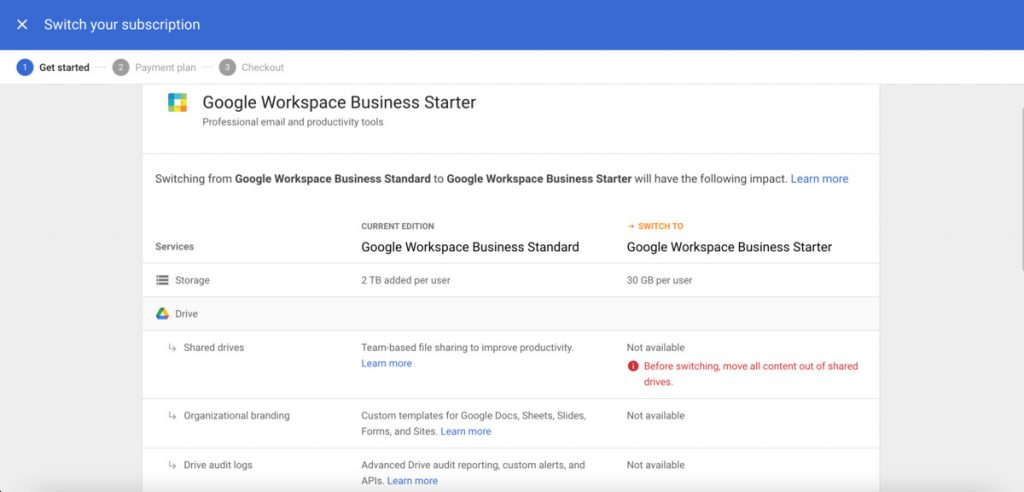Image resolution: width=1024 pixels, height=492 pixels.
Task: Click Team-based file sharing description
Action: tap(468, 348)
